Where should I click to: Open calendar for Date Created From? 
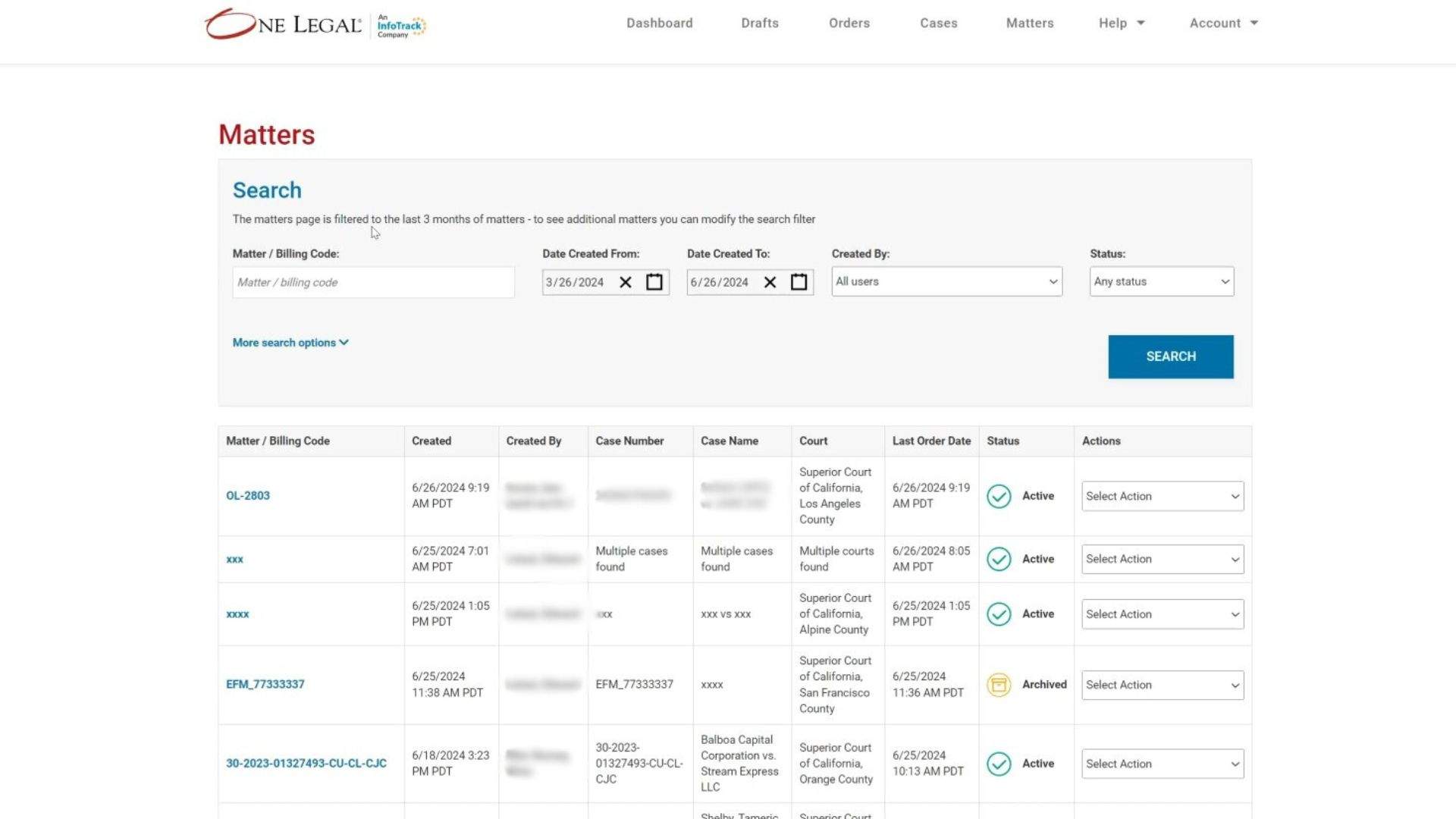click(654, 282)
